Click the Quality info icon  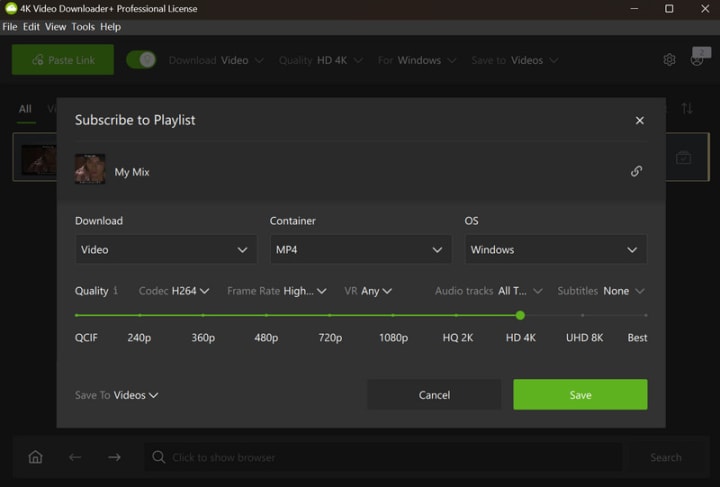(x=115, y=290)
